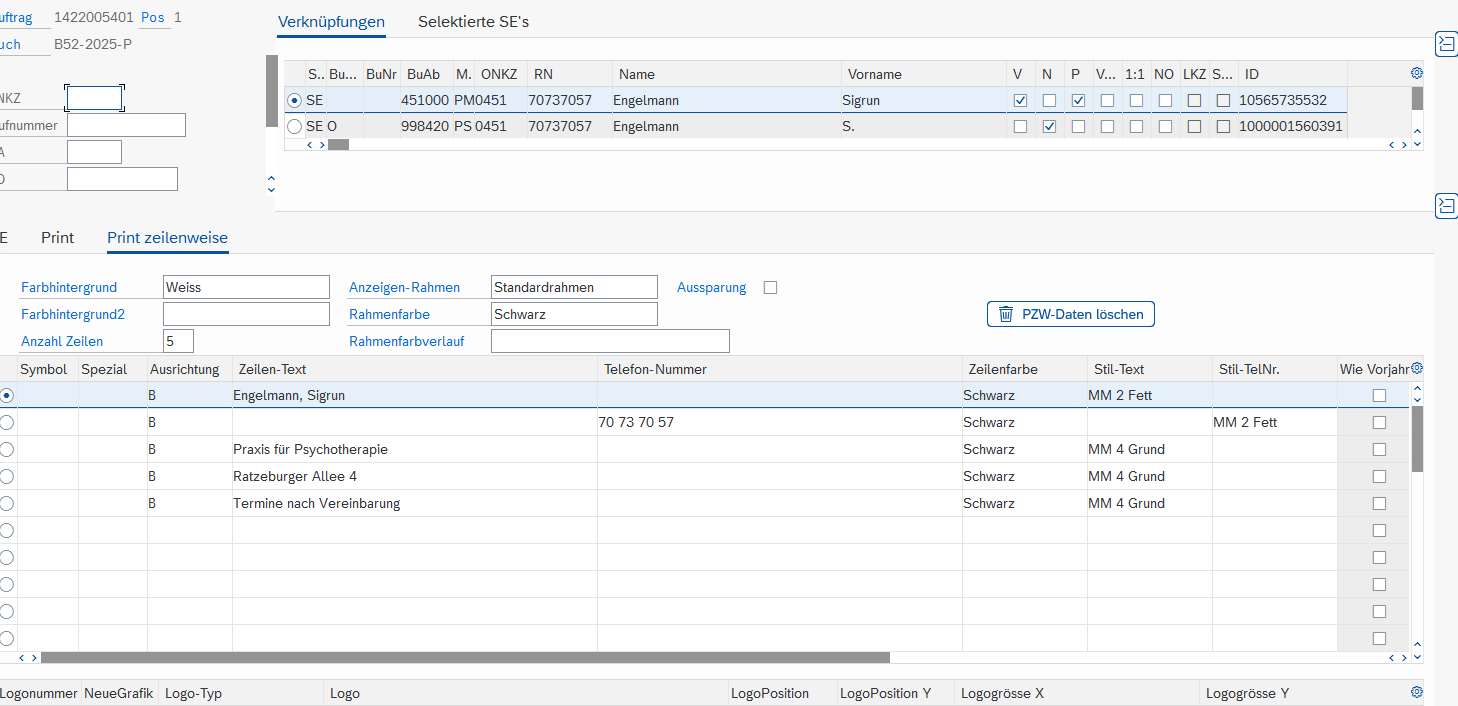The width and height of the screenshot is (1458, 706).
Task: Click Farbhintergrund label link
Action: 69,287
